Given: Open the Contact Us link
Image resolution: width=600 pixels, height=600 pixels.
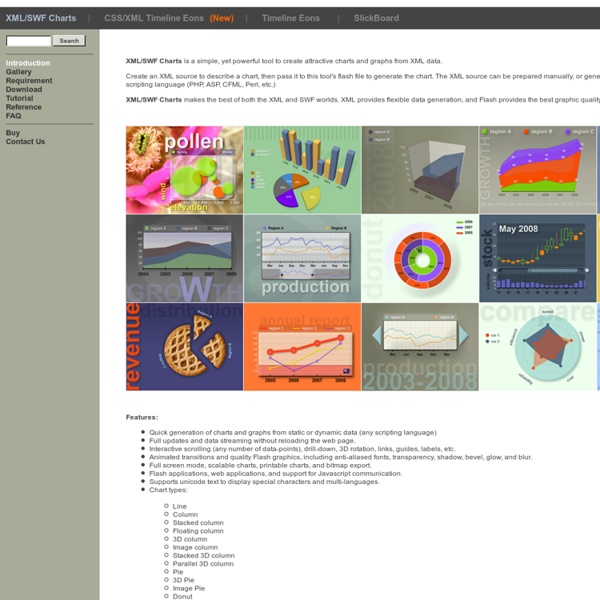Looking at the screenshot, I should [x=25, y=142].
